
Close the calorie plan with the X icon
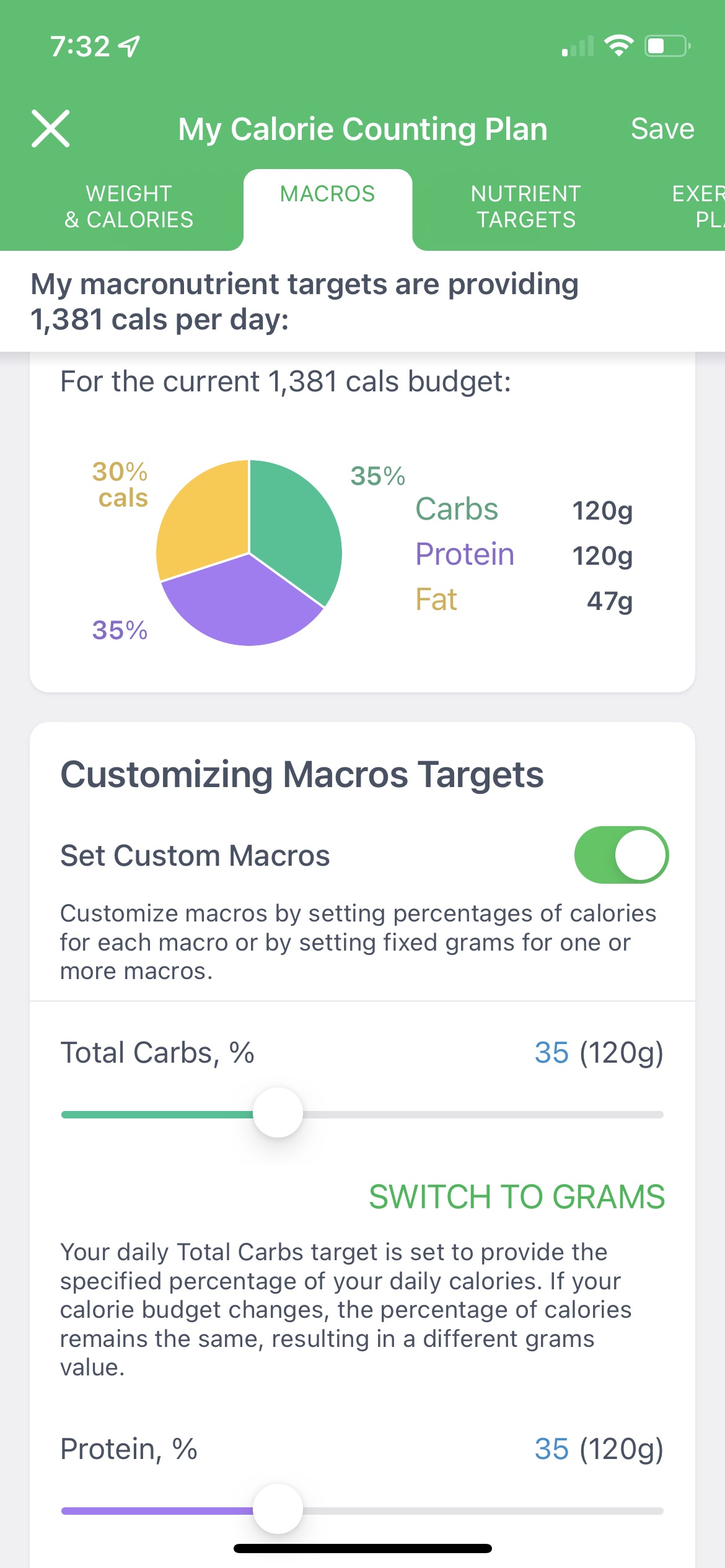(x=51, y=129)
